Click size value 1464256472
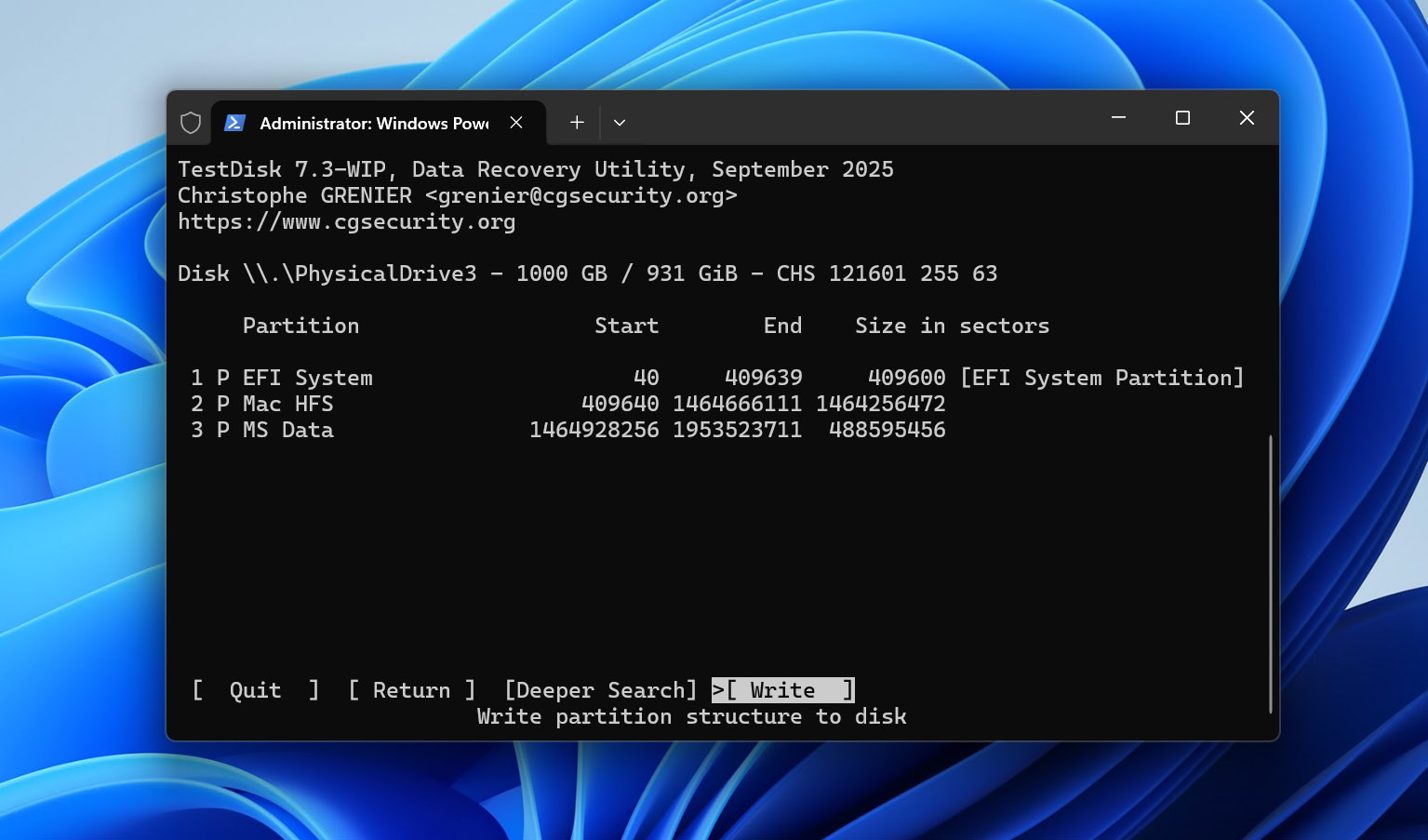Image resolution: width=1428 pixels, height=840 pixels. click(x=881, y=404)
